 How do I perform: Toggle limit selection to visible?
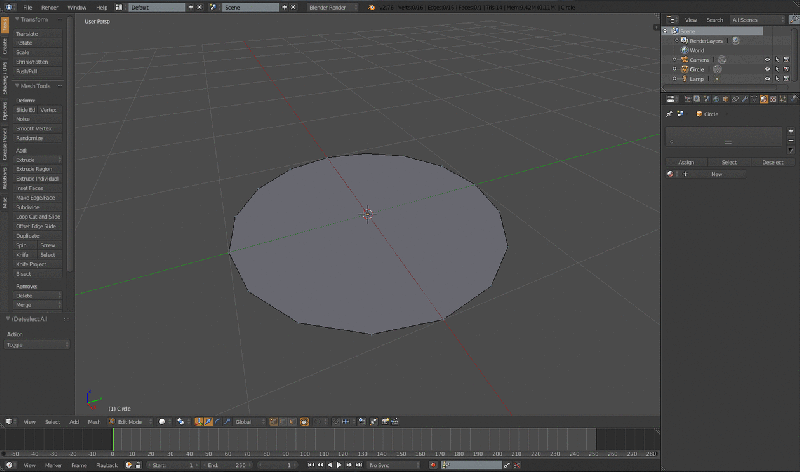click(x=304, y=421)
